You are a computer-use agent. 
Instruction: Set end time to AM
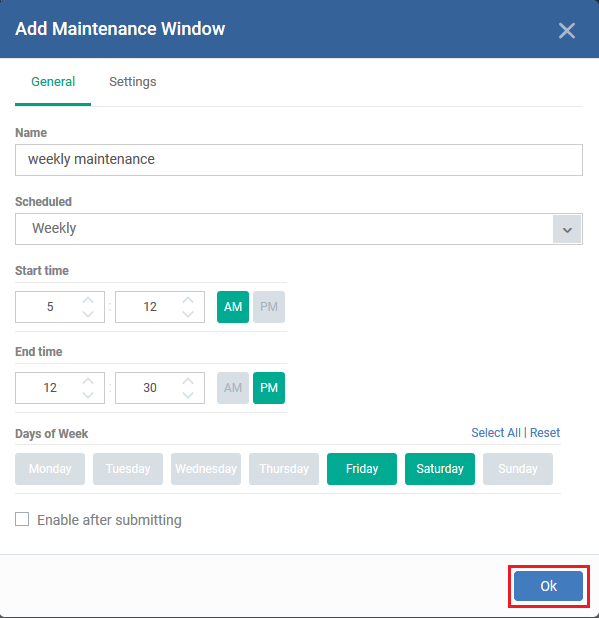[233, 388]
